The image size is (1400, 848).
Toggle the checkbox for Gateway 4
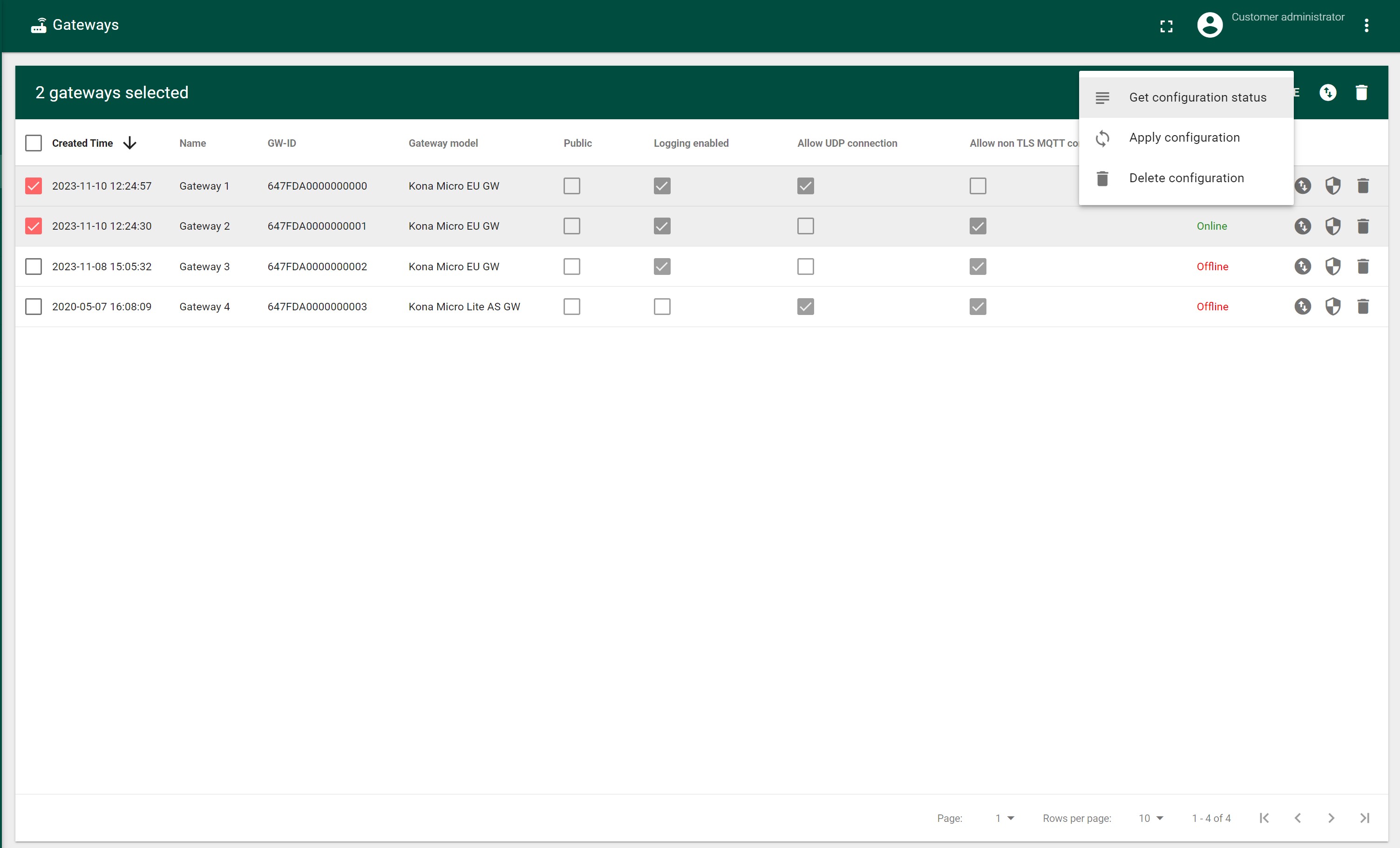[34, 306]
